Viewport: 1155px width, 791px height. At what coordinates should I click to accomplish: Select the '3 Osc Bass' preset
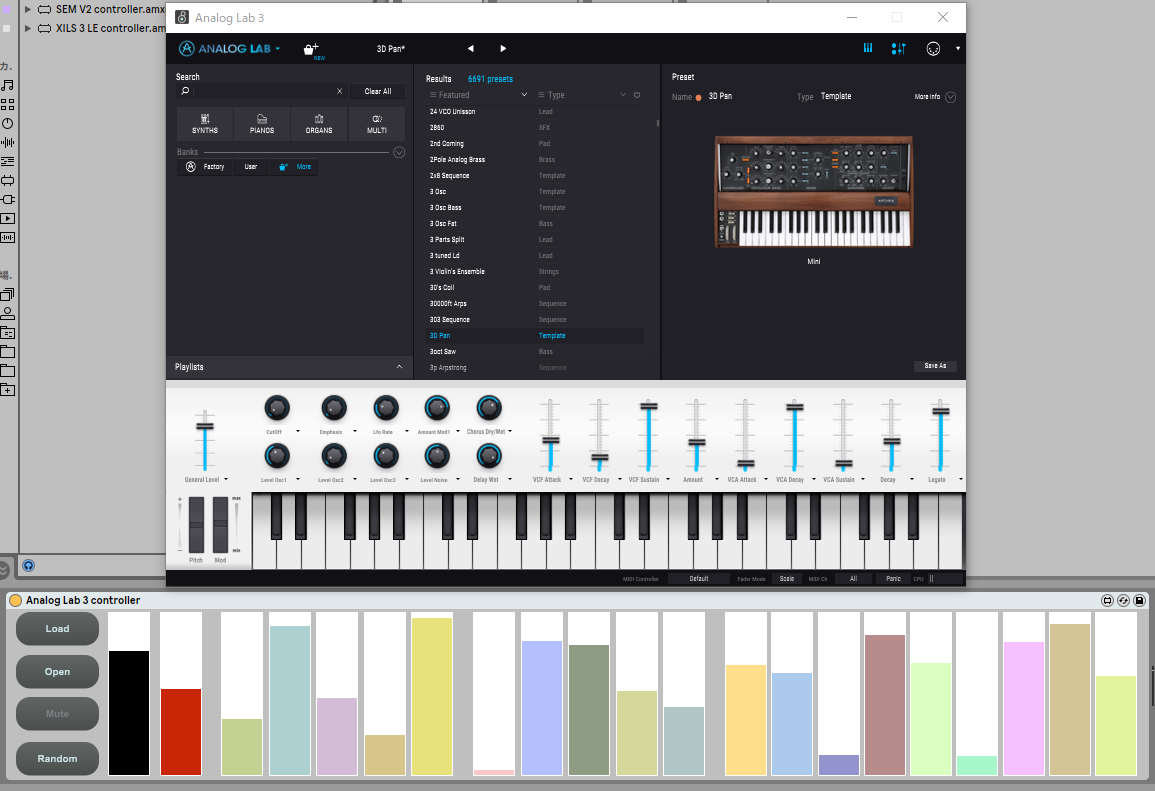[446, 208]
